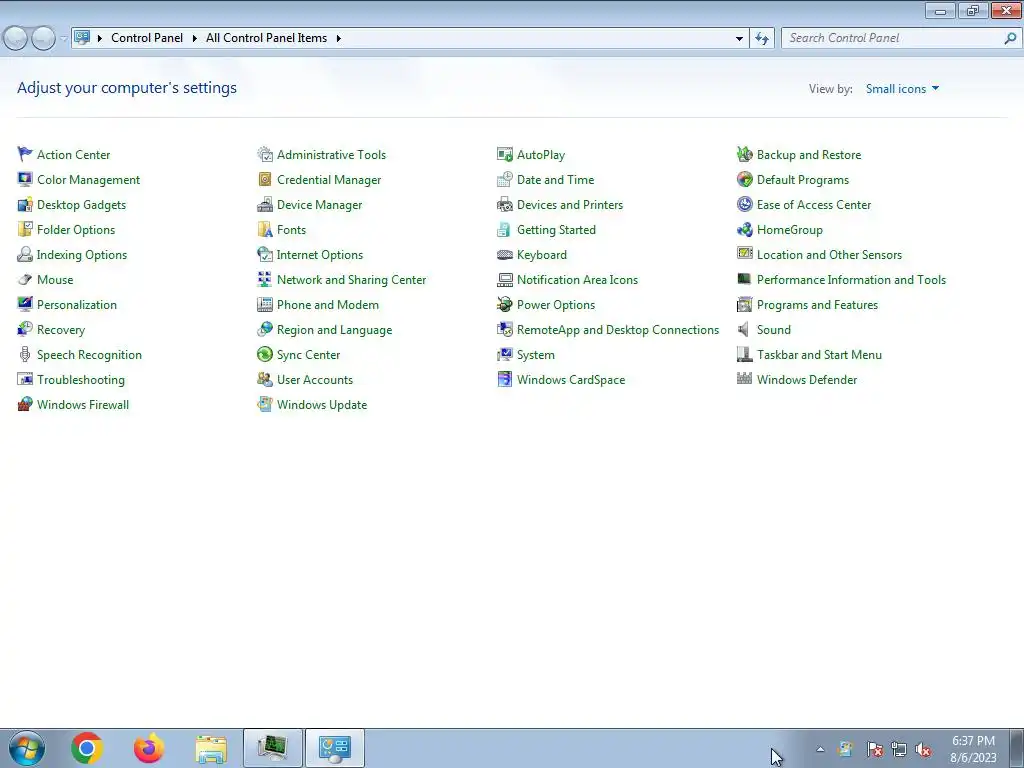Click the Ease of Access Center icon

tap(744, 204)
